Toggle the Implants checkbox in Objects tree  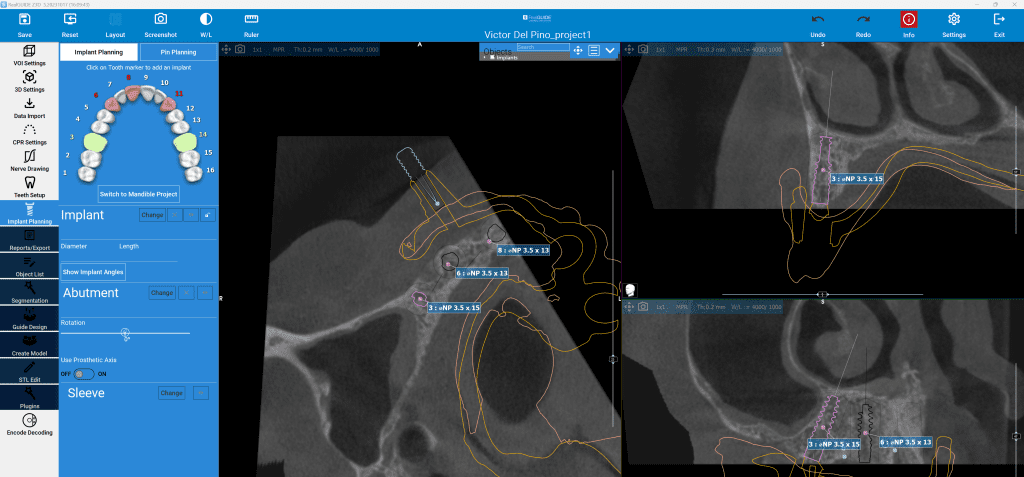click(491, 57)
